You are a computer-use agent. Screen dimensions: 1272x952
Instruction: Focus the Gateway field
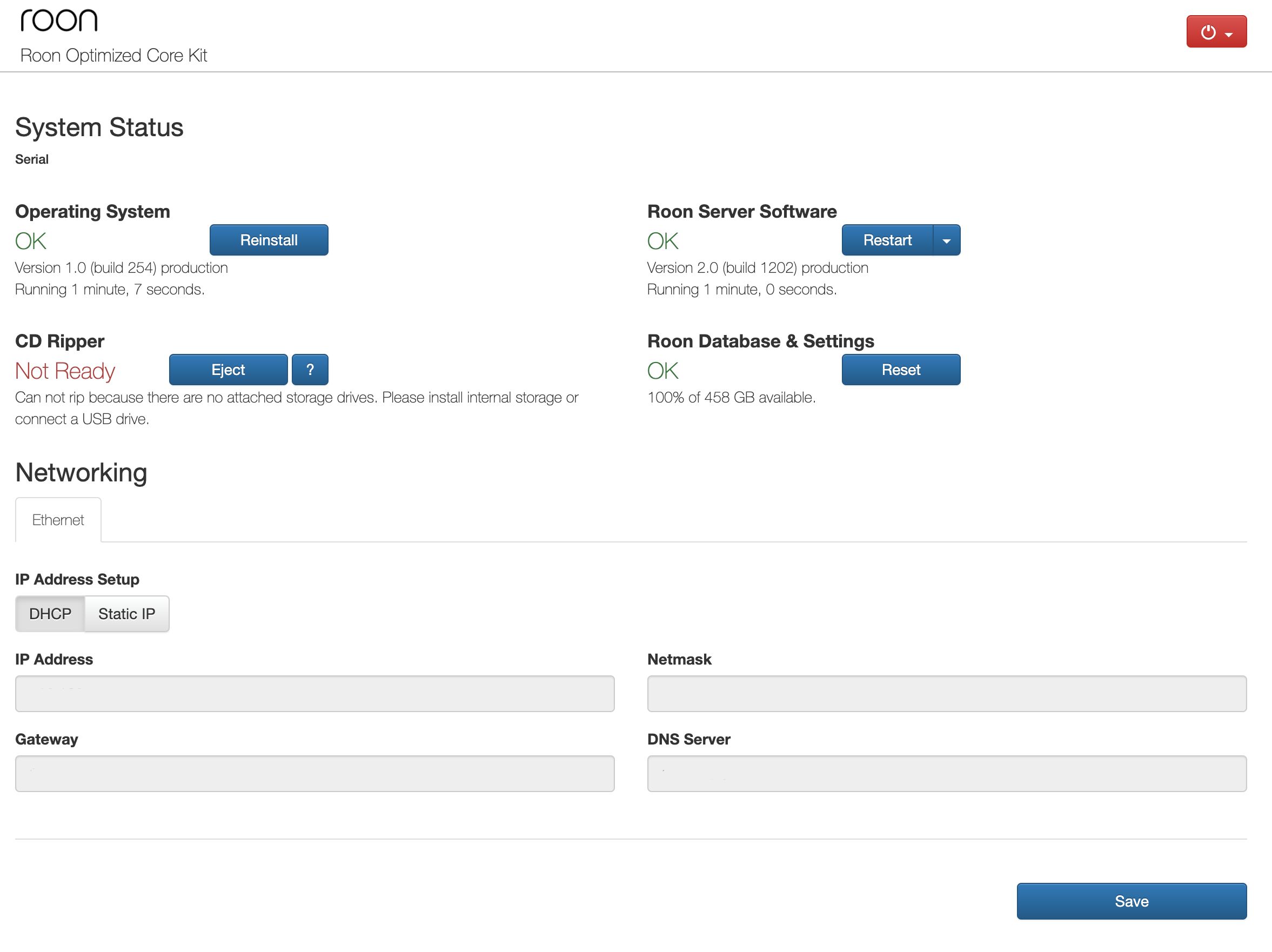pos(314,773)
